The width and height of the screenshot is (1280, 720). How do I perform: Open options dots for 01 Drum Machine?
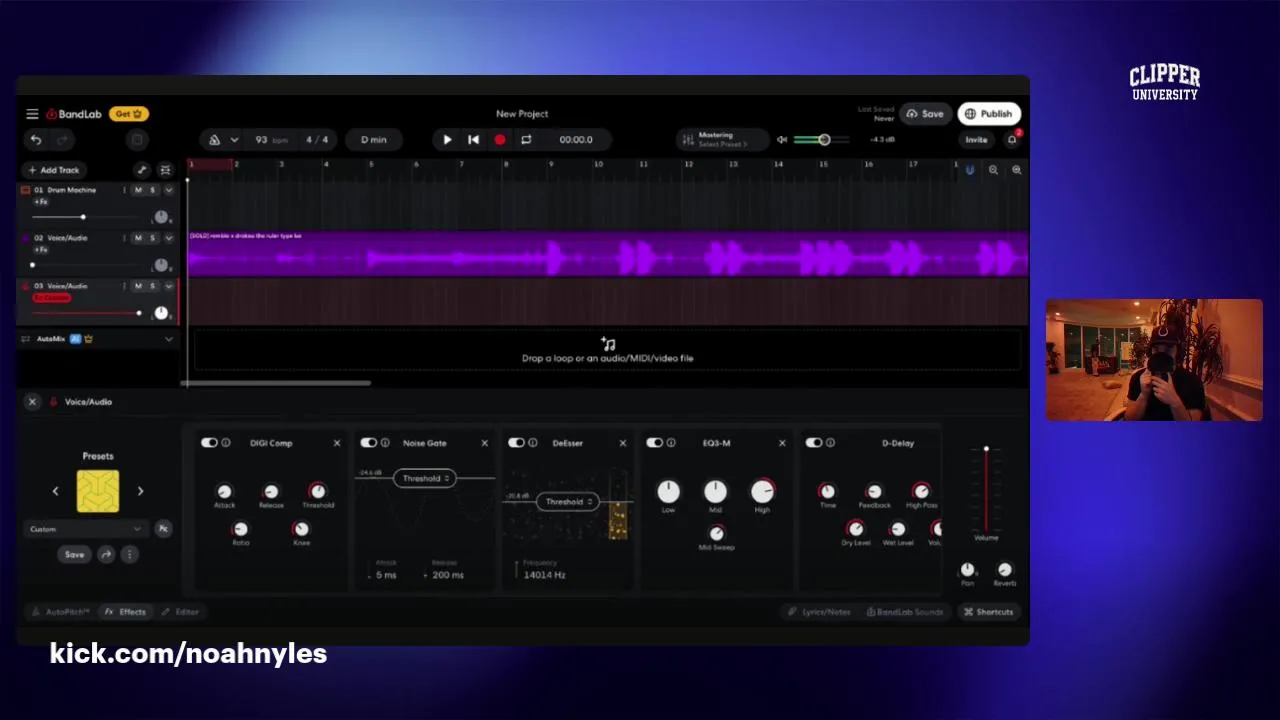tap(124, 190)
